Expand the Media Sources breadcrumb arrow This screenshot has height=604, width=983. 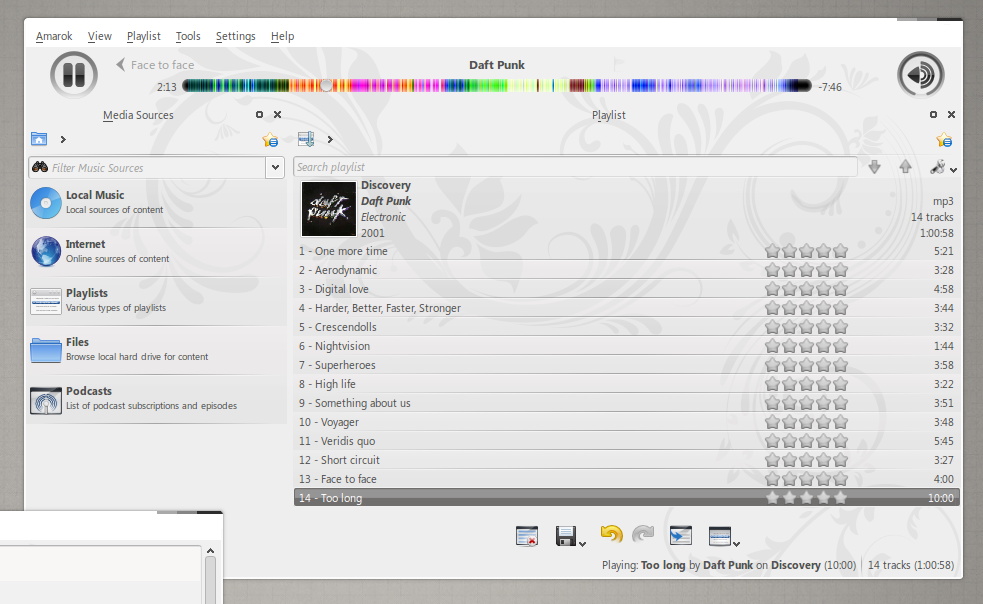tap(63, 139)
